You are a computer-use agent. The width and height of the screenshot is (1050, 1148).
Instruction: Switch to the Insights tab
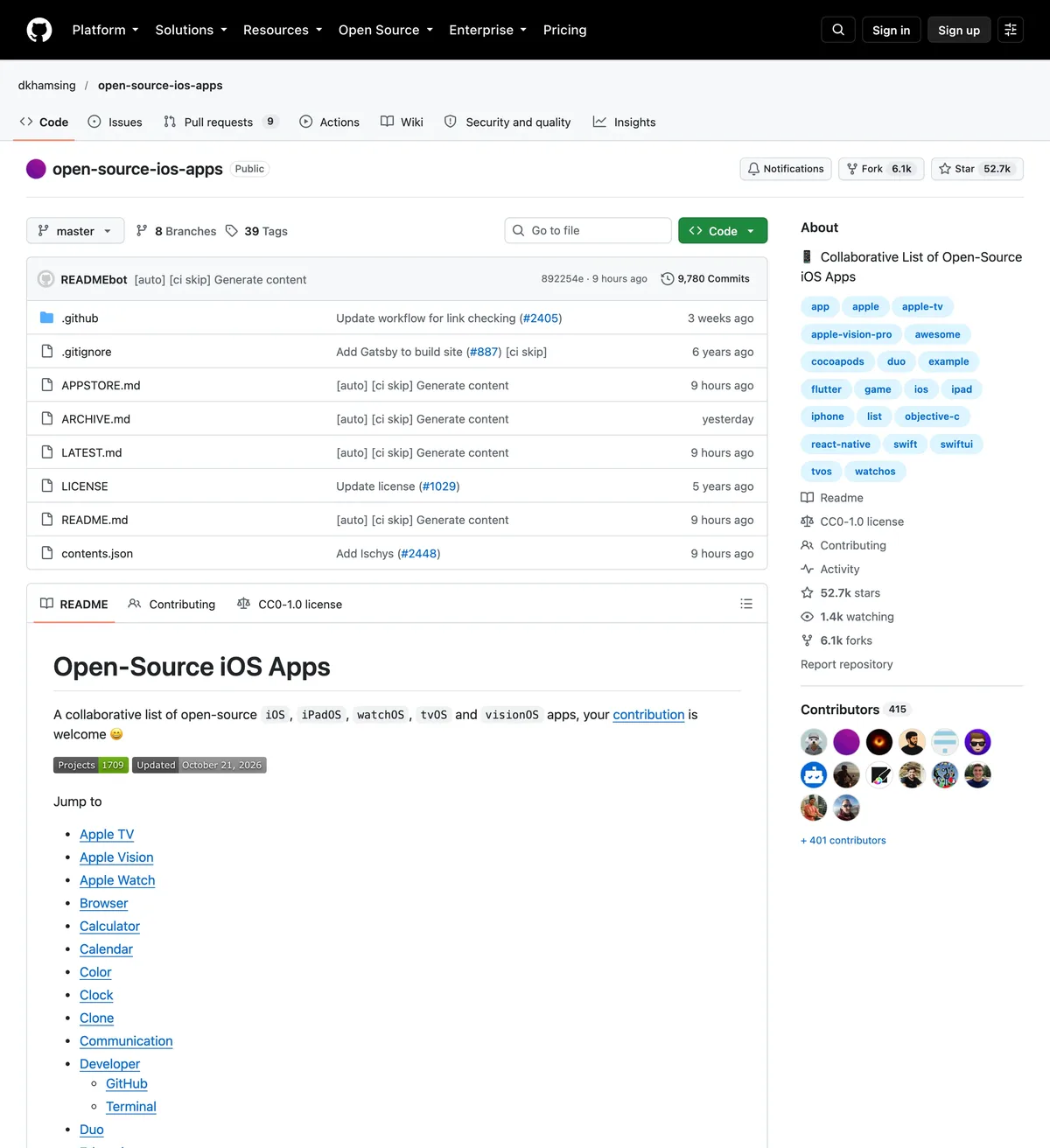click(x=624, y=122)
